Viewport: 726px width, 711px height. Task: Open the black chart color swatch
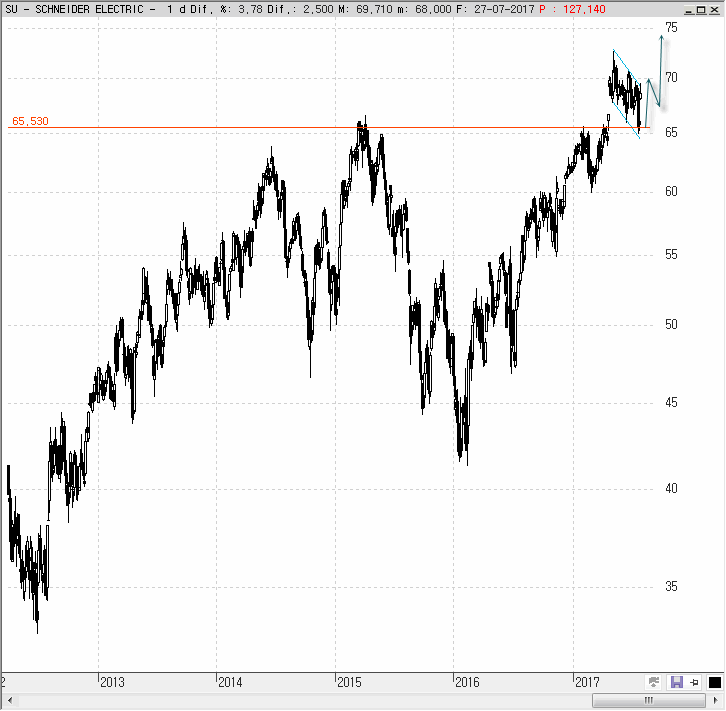tap(714, 682)
